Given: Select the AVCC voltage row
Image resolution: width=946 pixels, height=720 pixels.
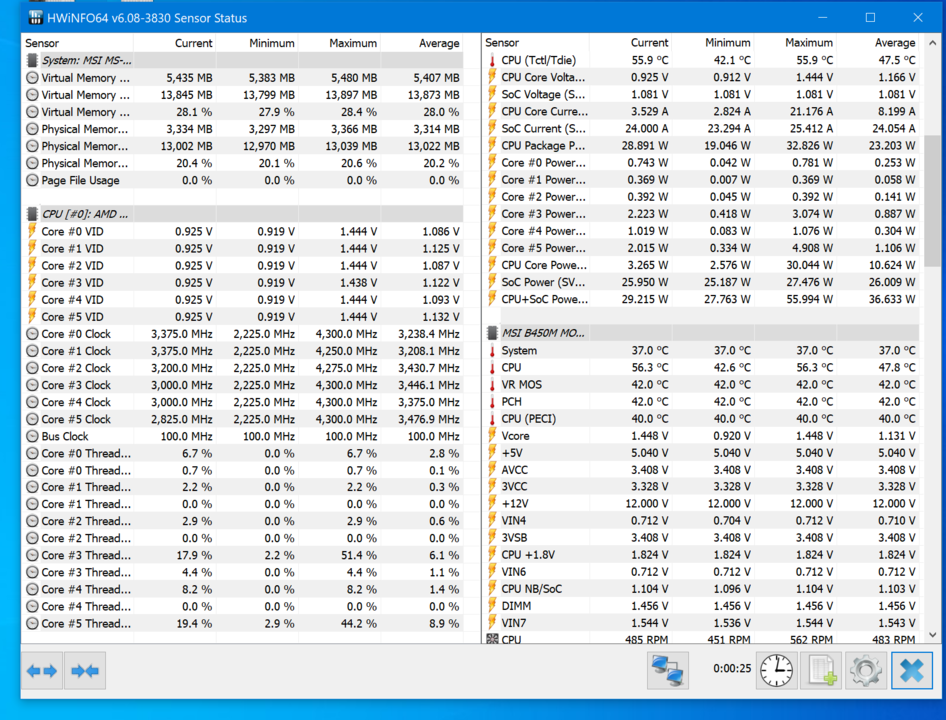Looking at the screenshot, I should coord(702,470).
